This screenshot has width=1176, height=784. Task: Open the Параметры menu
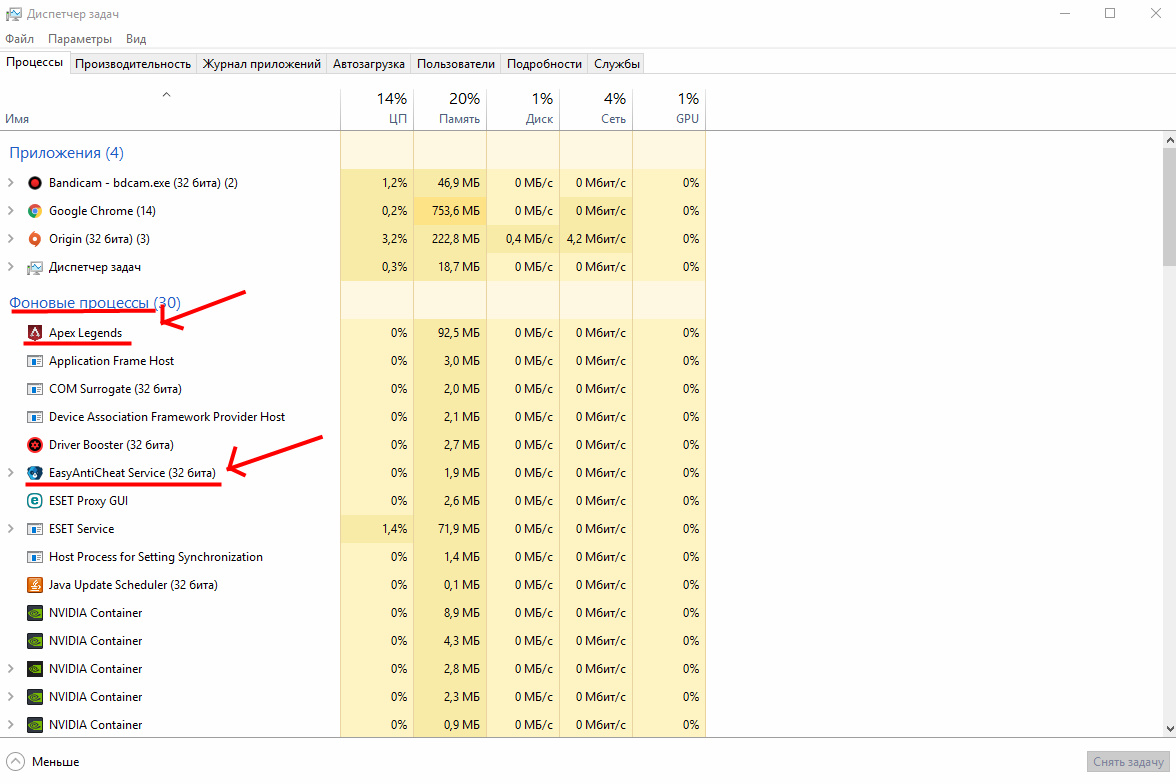tap(80, 39)
